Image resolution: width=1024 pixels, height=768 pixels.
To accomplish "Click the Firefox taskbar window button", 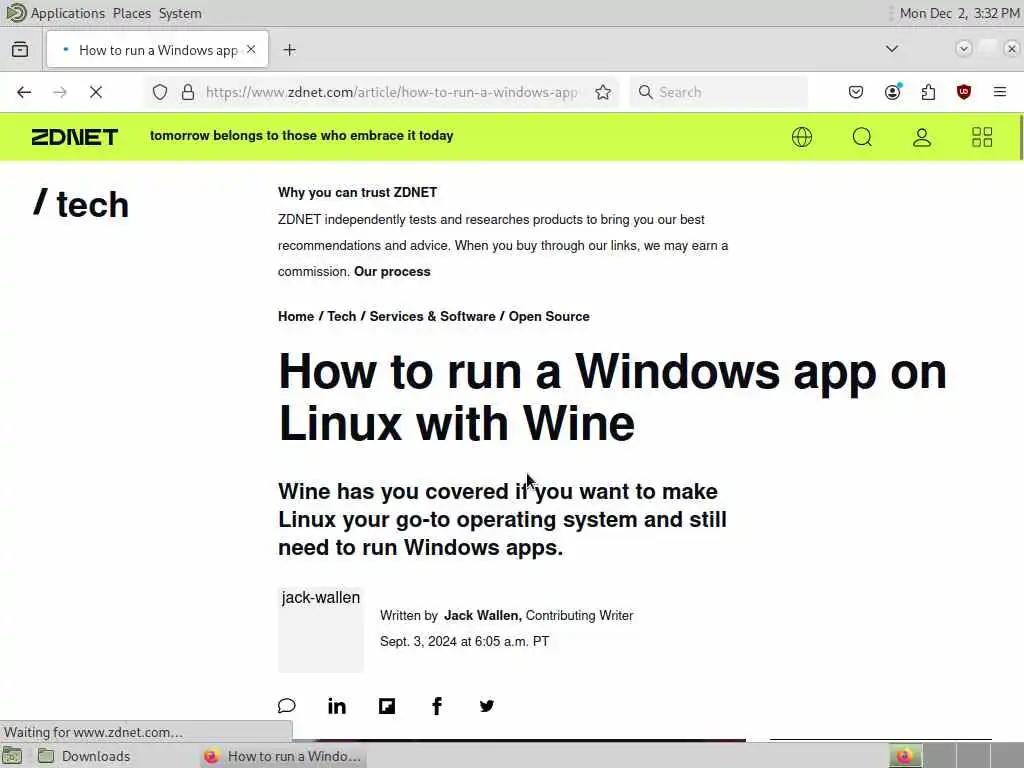I will coord(282,756).
